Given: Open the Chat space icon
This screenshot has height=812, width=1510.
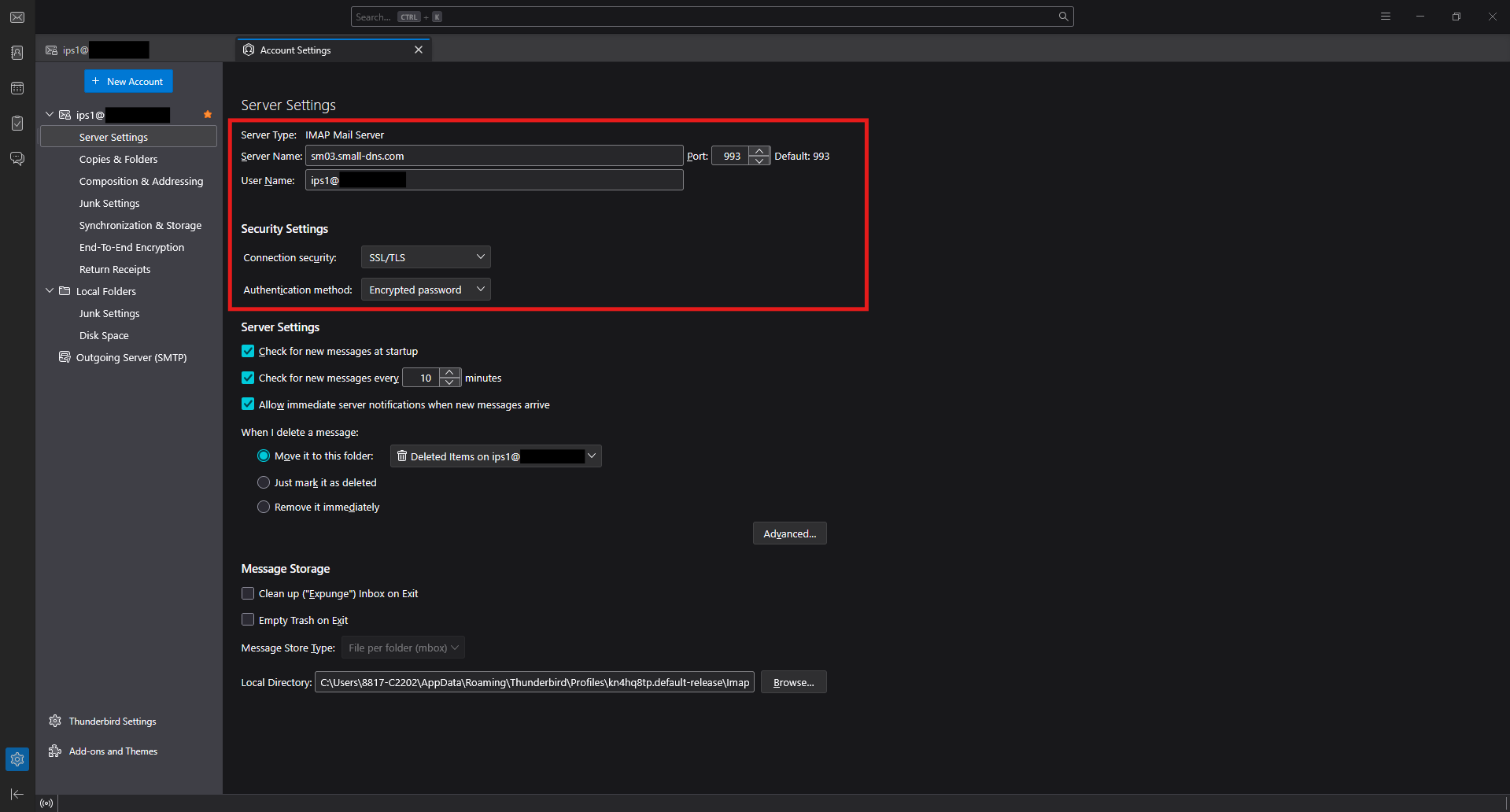Looking at the screenshot, I should 17,159.
